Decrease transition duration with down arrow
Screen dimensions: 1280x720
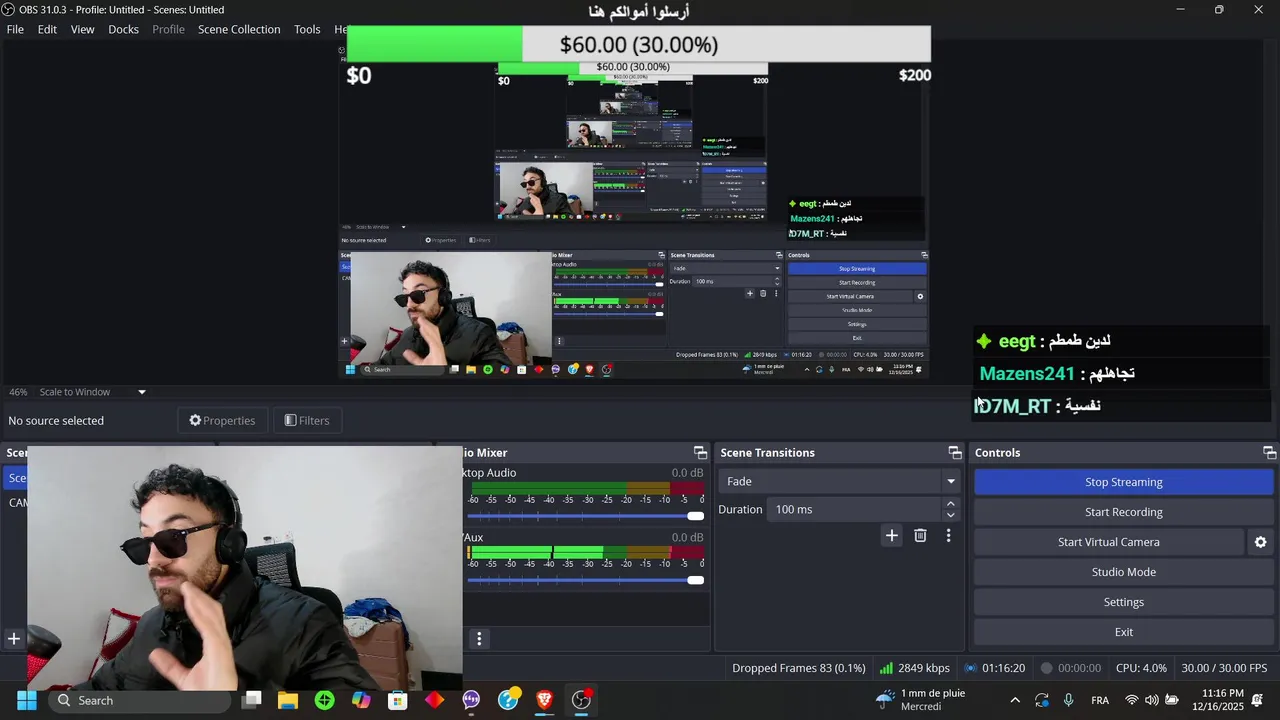click(x=950, y=515)
